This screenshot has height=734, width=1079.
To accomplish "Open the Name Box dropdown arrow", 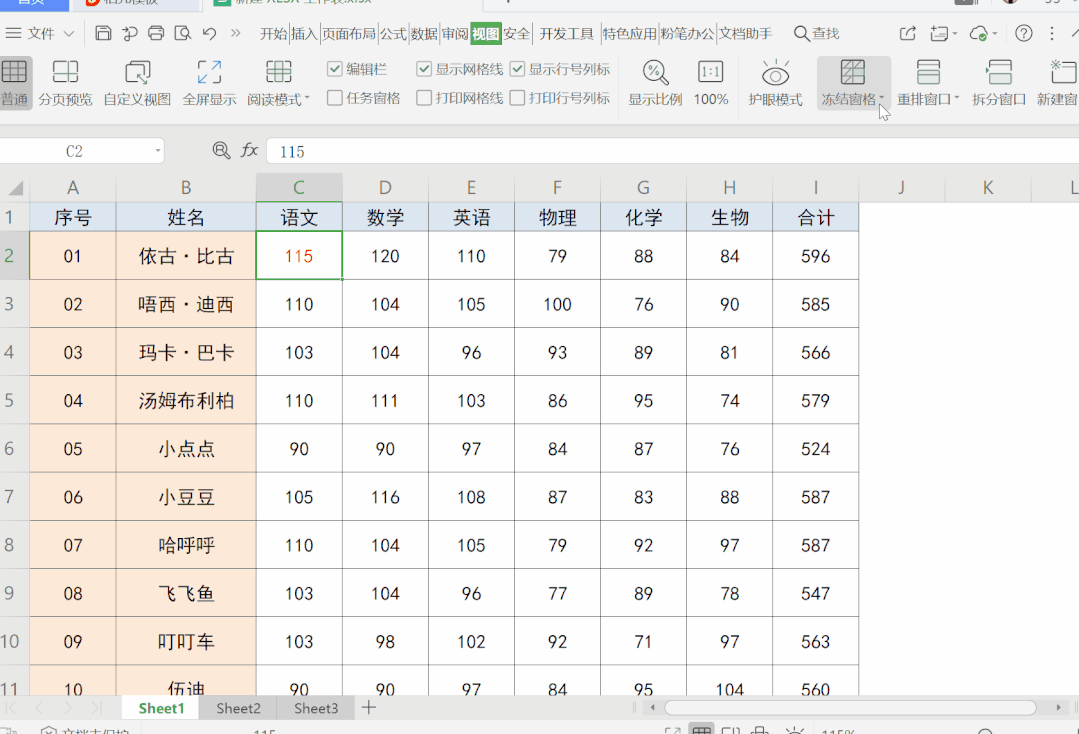I will coord(158,151).
